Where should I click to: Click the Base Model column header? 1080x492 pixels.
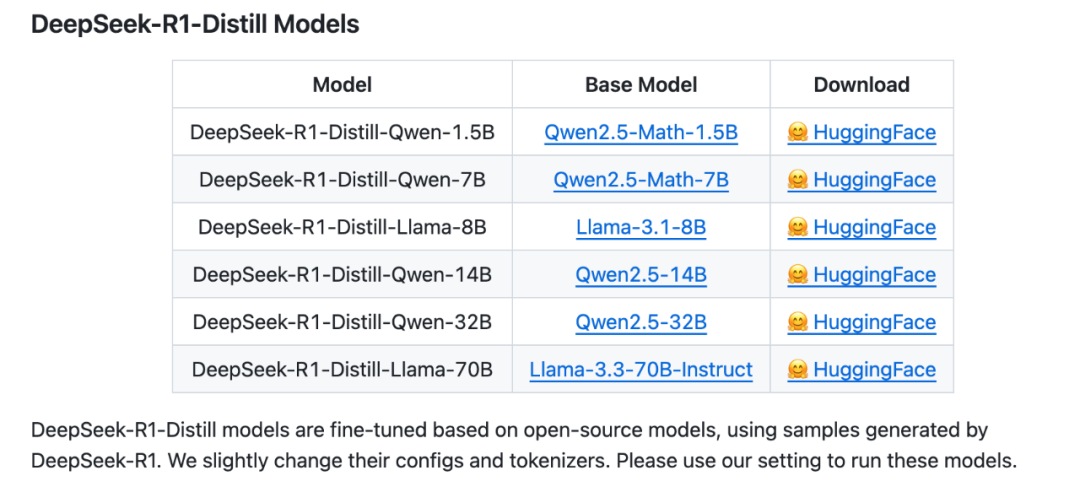[x=641, y=85]
